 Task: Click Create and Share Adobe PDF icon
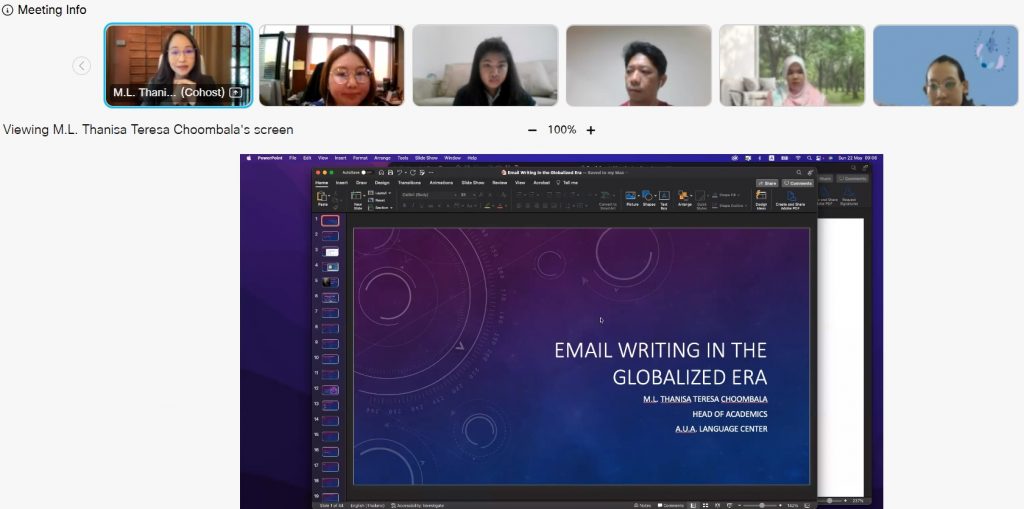click(x=793, y=198)
